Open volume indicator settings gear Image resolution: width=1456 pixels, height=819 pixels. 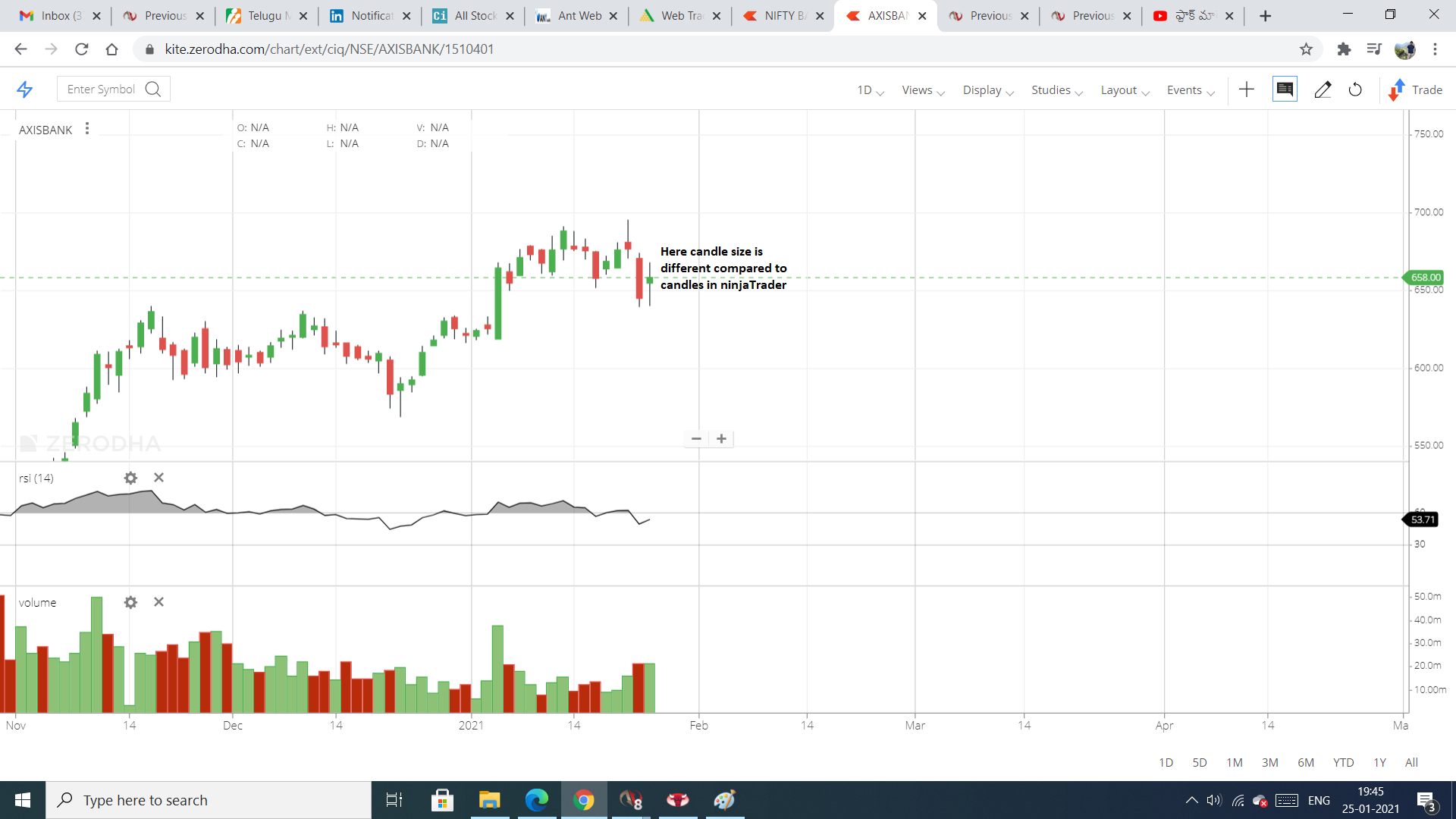[130, 602]
